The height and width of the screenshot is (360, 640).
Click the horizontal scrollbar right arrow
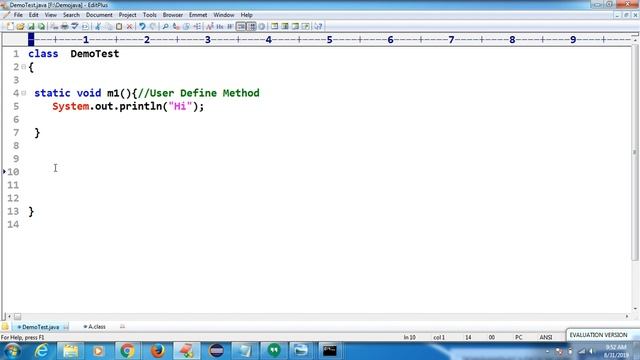pos(627,316)
